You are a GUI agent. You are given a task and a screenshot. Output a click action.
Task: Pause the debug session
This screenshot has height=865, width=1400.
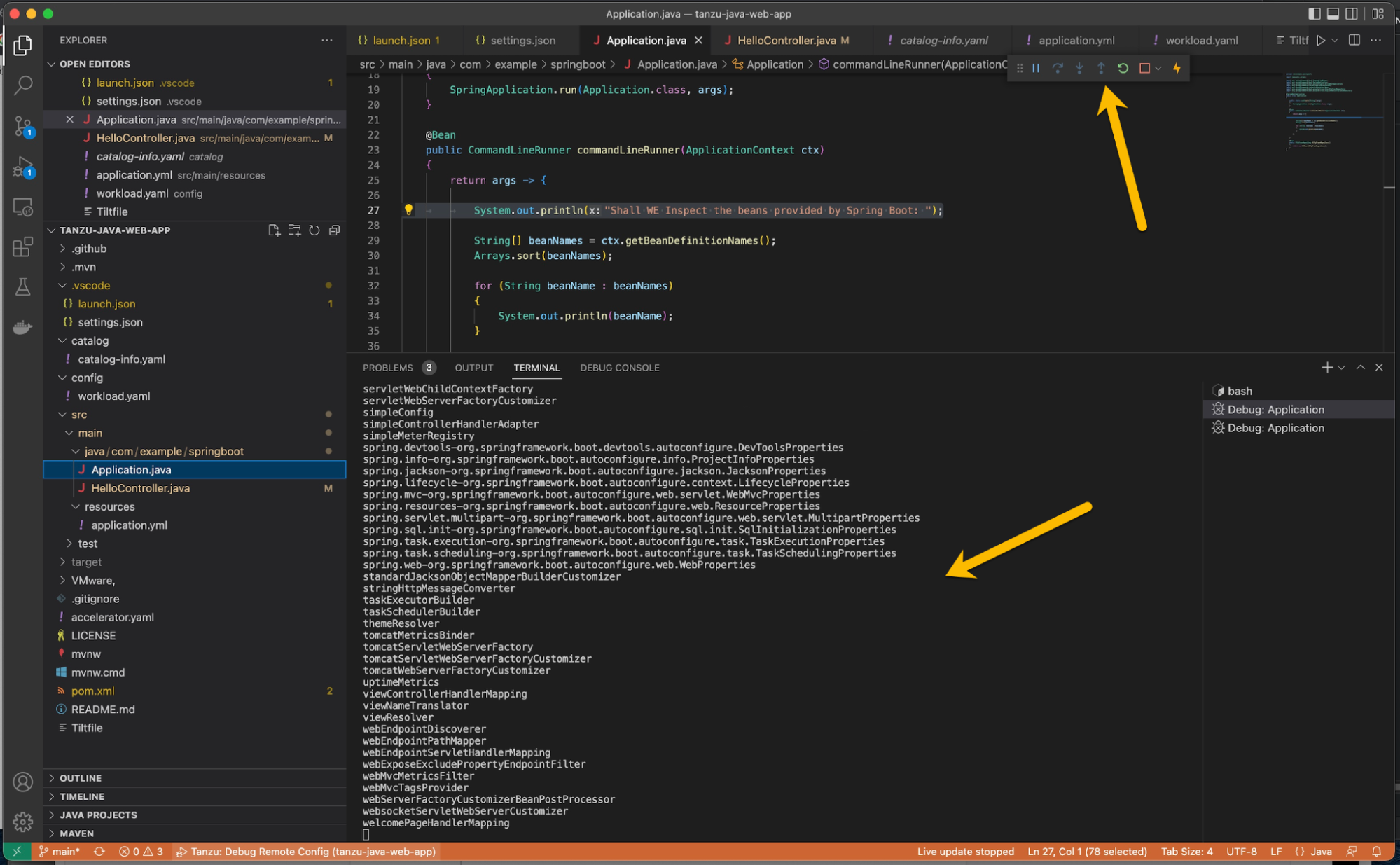1035,68
